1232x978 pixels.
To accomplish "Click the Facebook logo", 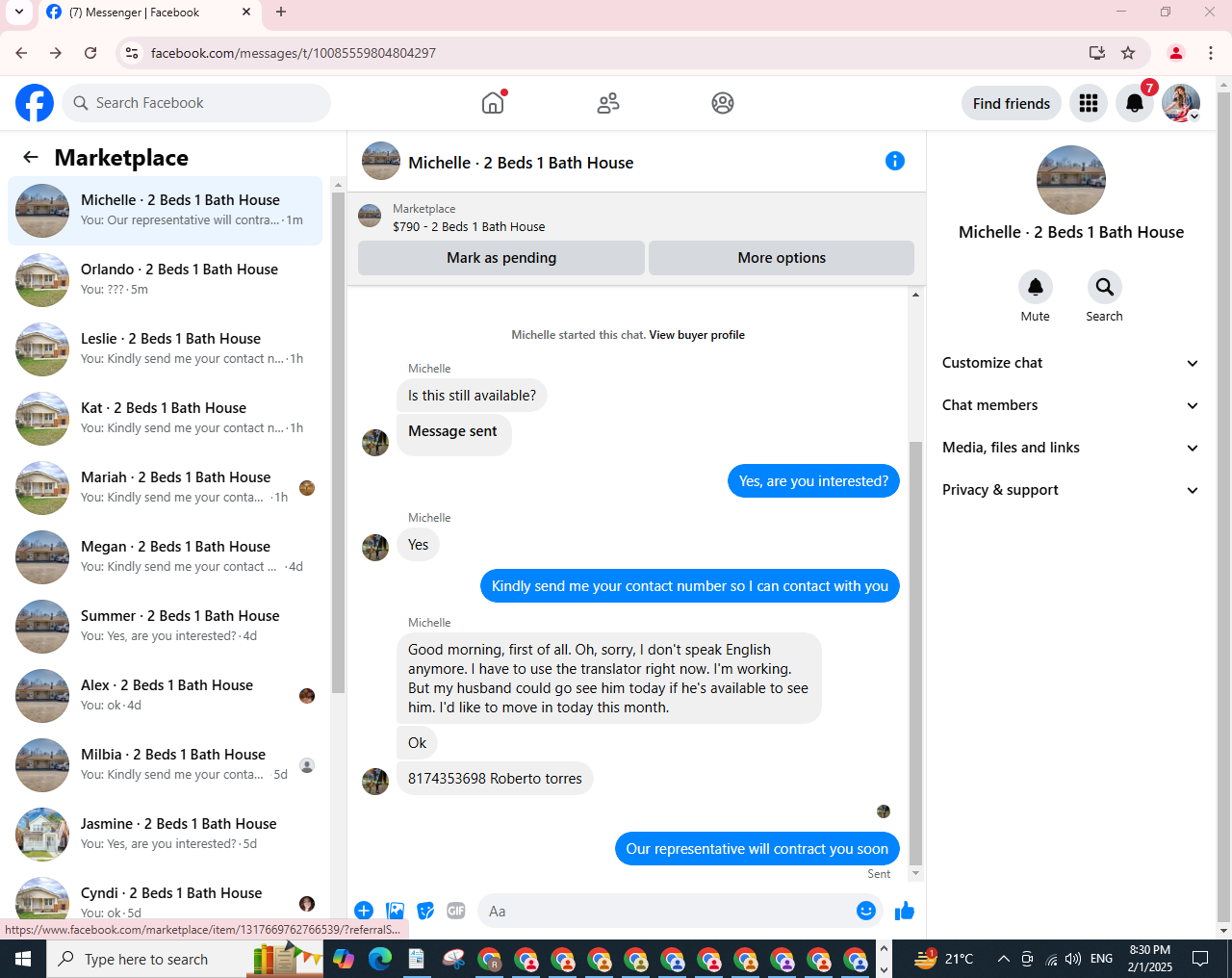I will point(35,103).
